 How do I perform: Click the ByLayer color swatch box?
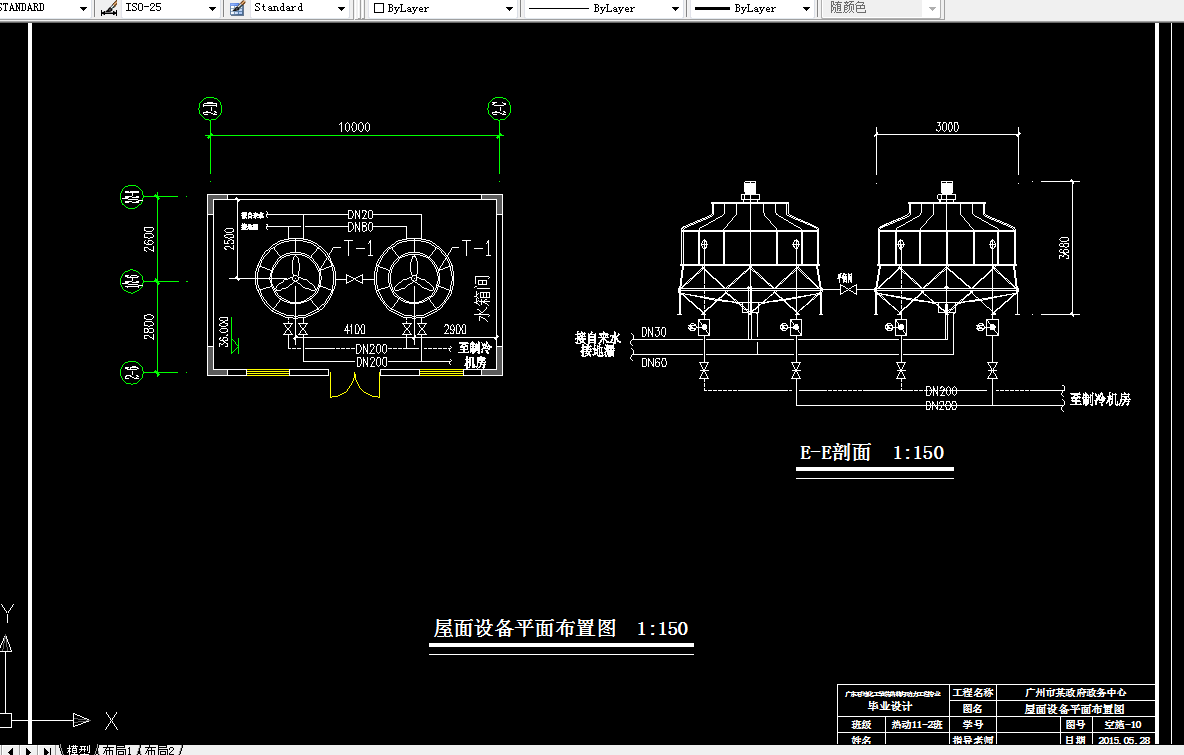(379, 8)
